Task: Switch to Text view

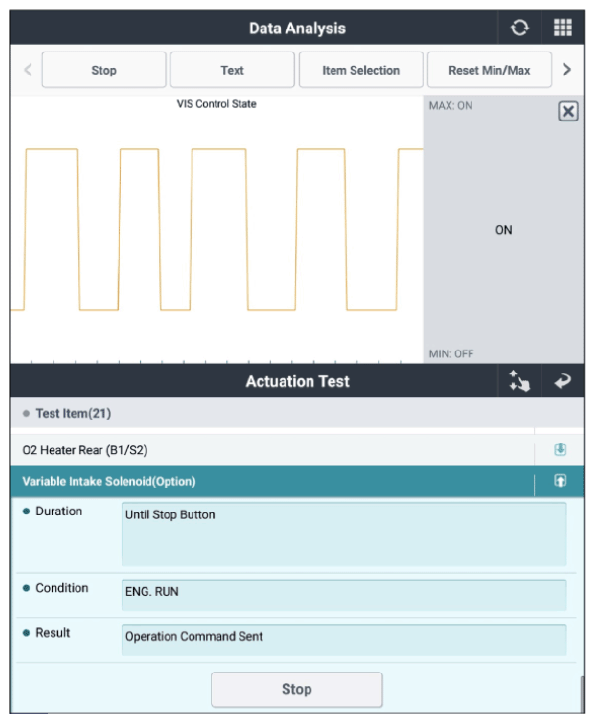Action: 232,70
